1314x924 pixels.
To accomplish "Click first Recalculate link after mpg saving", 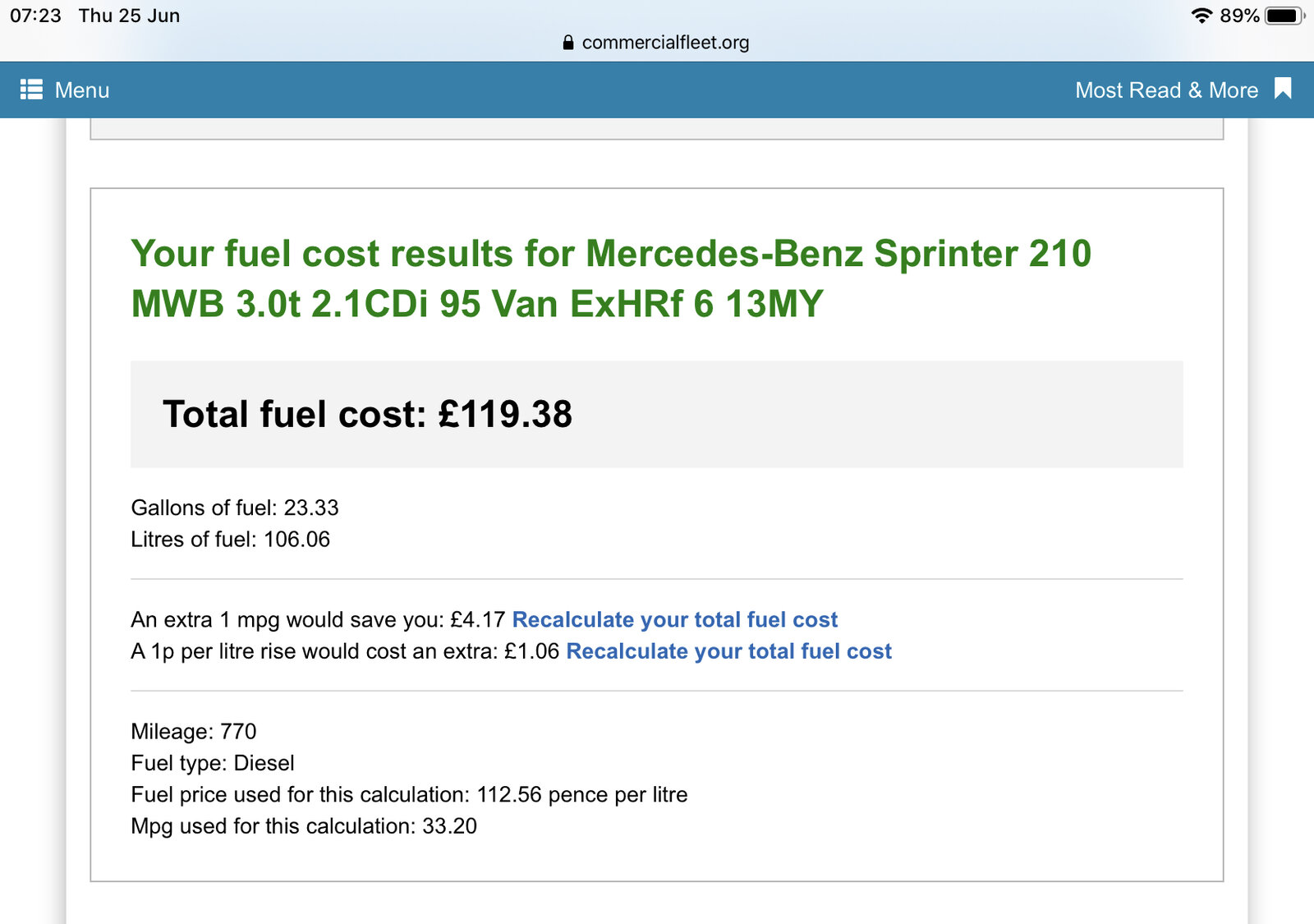I will pyautogui.click(x=674, y=619).
